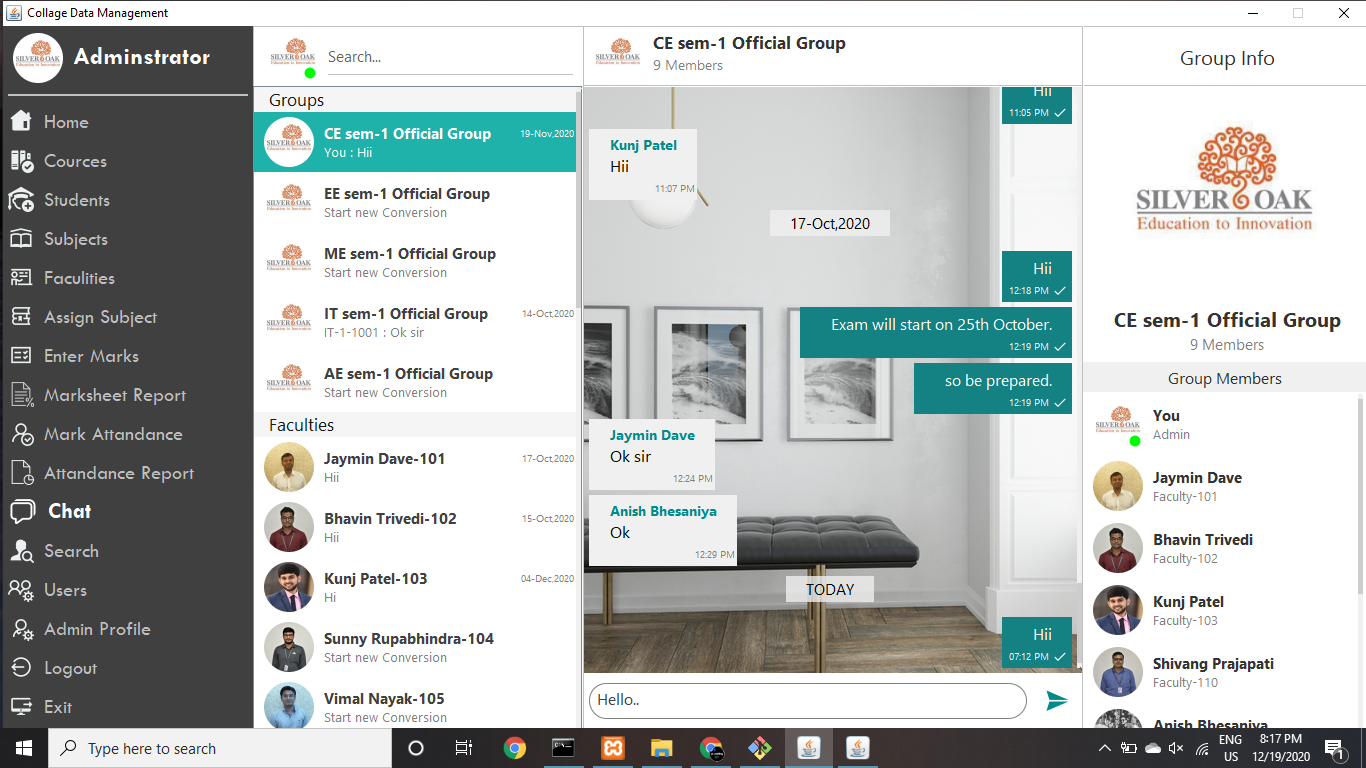This screenshot has width=1366, height=768.
Task: Click the Faculties icon
Action: tap(22, 278)
